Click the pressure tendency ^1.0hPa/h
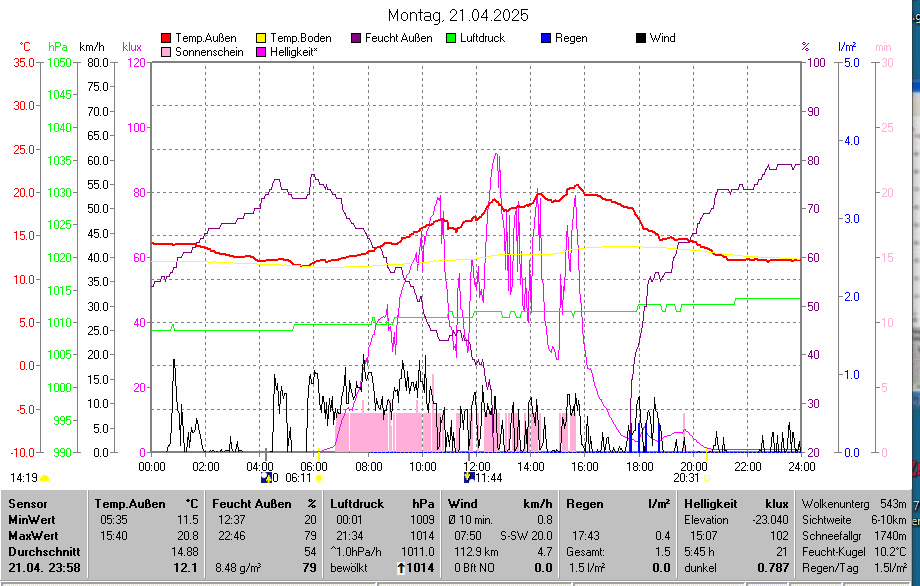The image size is (920, 586). [x=356, y=552]
